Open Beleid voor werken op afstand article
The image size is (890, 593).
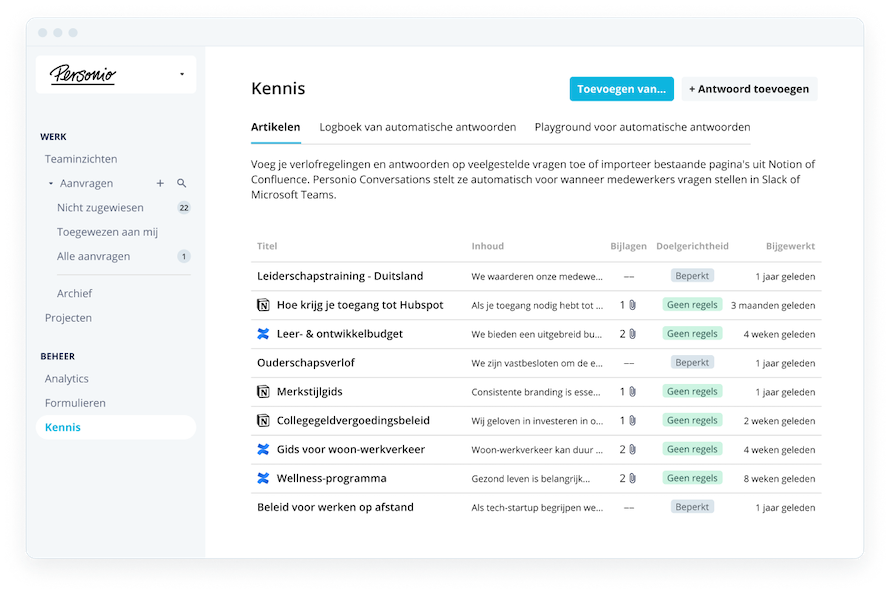coord(335,508)
